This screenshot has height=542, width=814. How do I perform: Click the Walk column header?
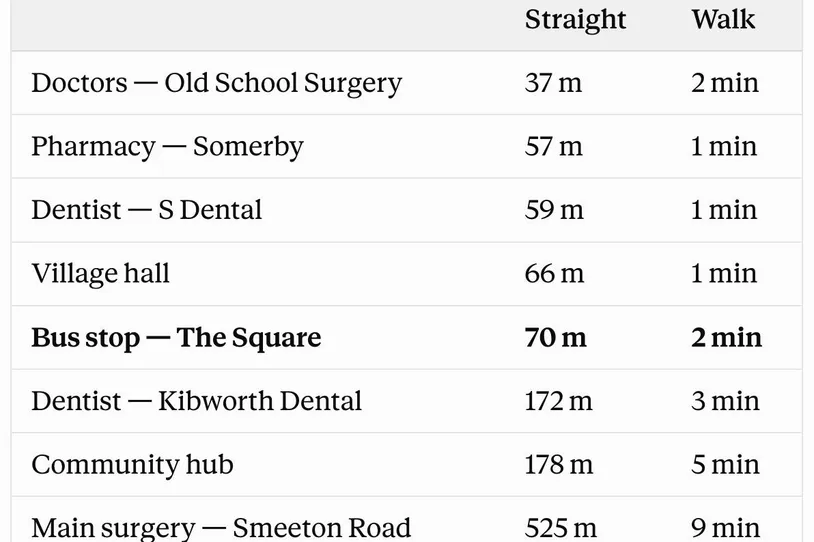click(x=723, y=20)
